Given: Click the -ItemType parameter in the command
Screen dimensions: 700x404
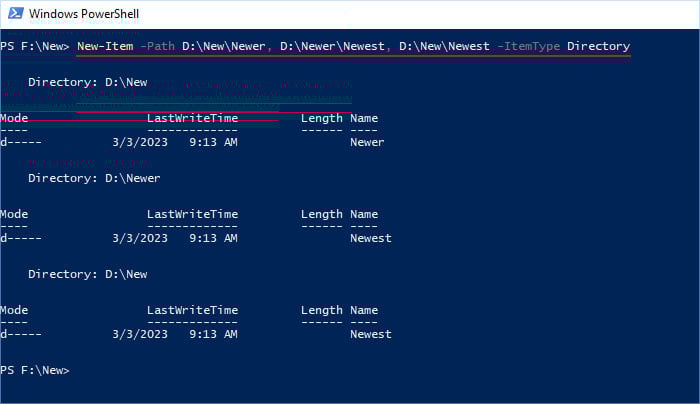Looking at the screenshot, I should click(529, 46).
